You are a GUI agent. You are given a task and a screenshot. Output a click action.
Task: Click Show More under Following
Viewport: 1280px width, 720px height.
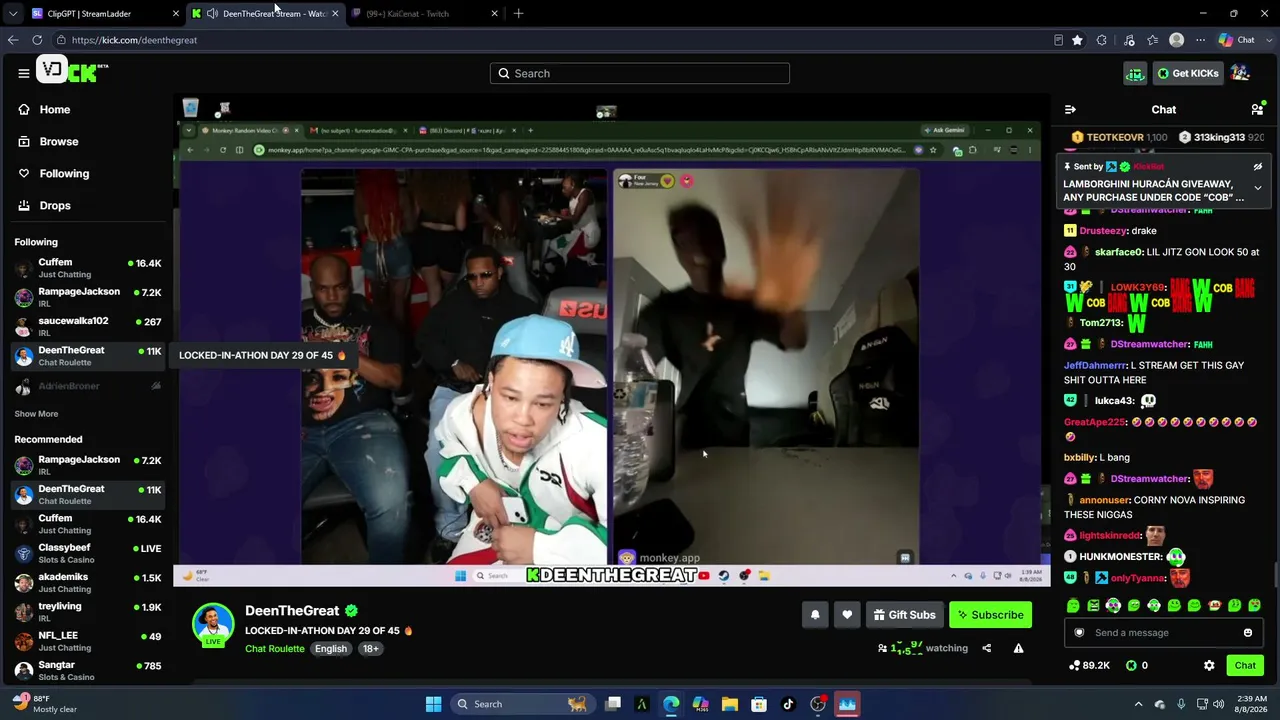tap(36, 414)
